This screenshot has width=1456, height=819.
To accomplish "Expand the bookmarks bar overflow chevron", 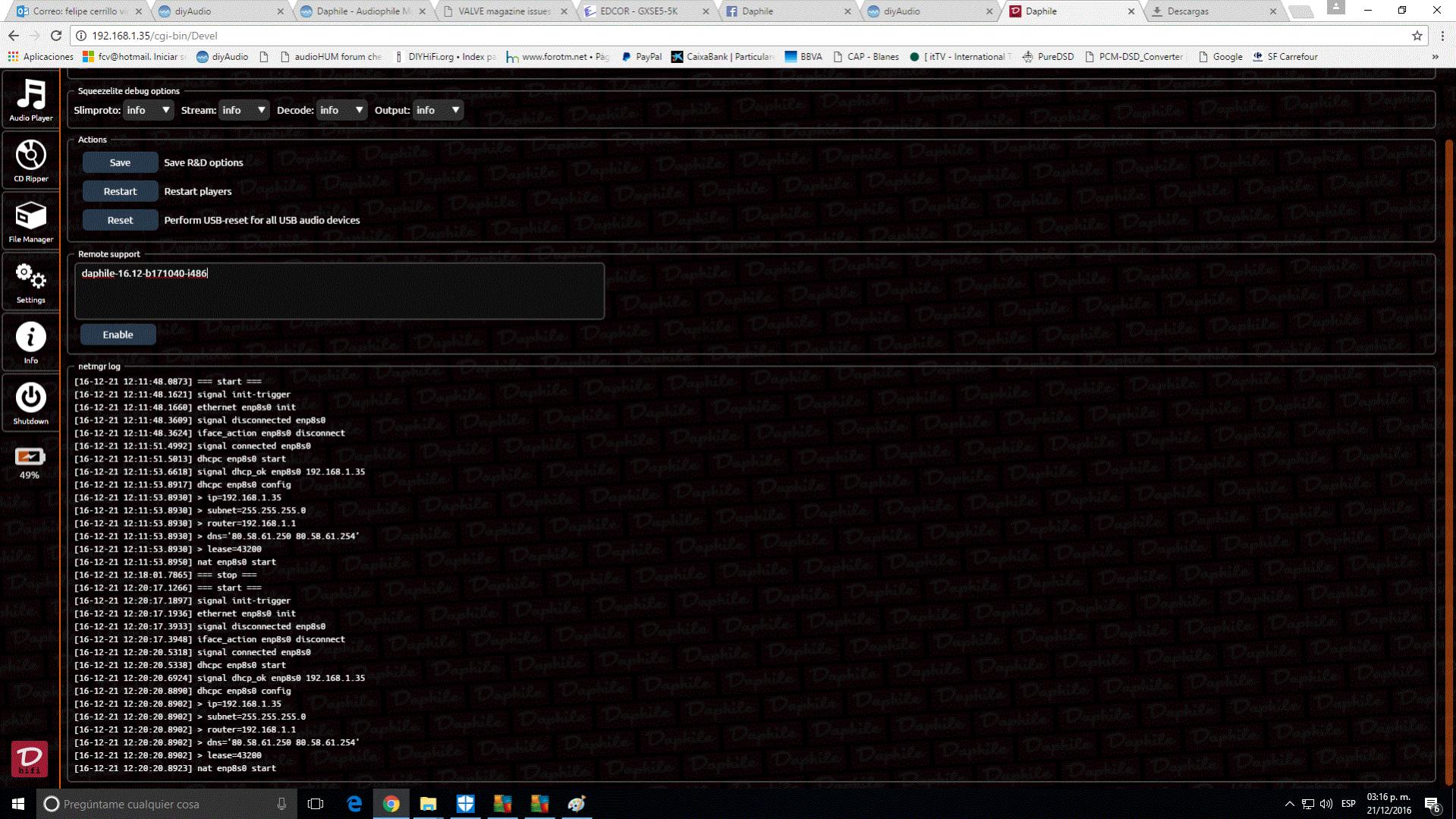I will point(1435,57).
